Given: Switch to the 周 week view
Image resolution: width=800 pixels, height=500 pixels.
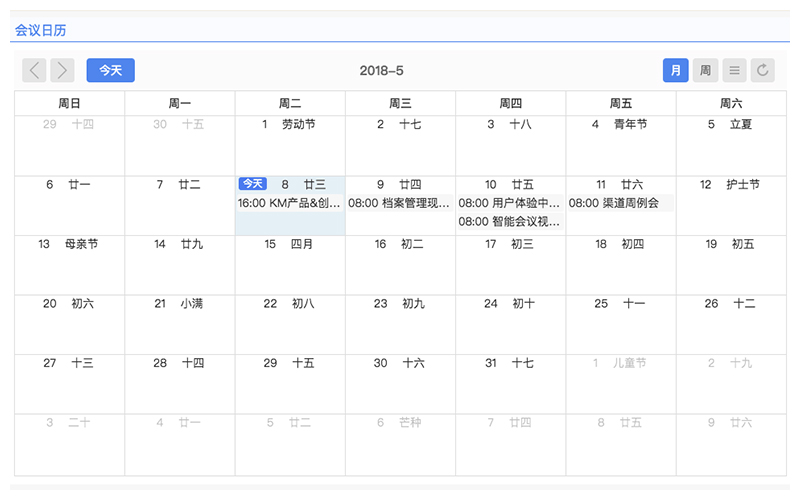Looking at the screenshot, I should click(705, 70).
